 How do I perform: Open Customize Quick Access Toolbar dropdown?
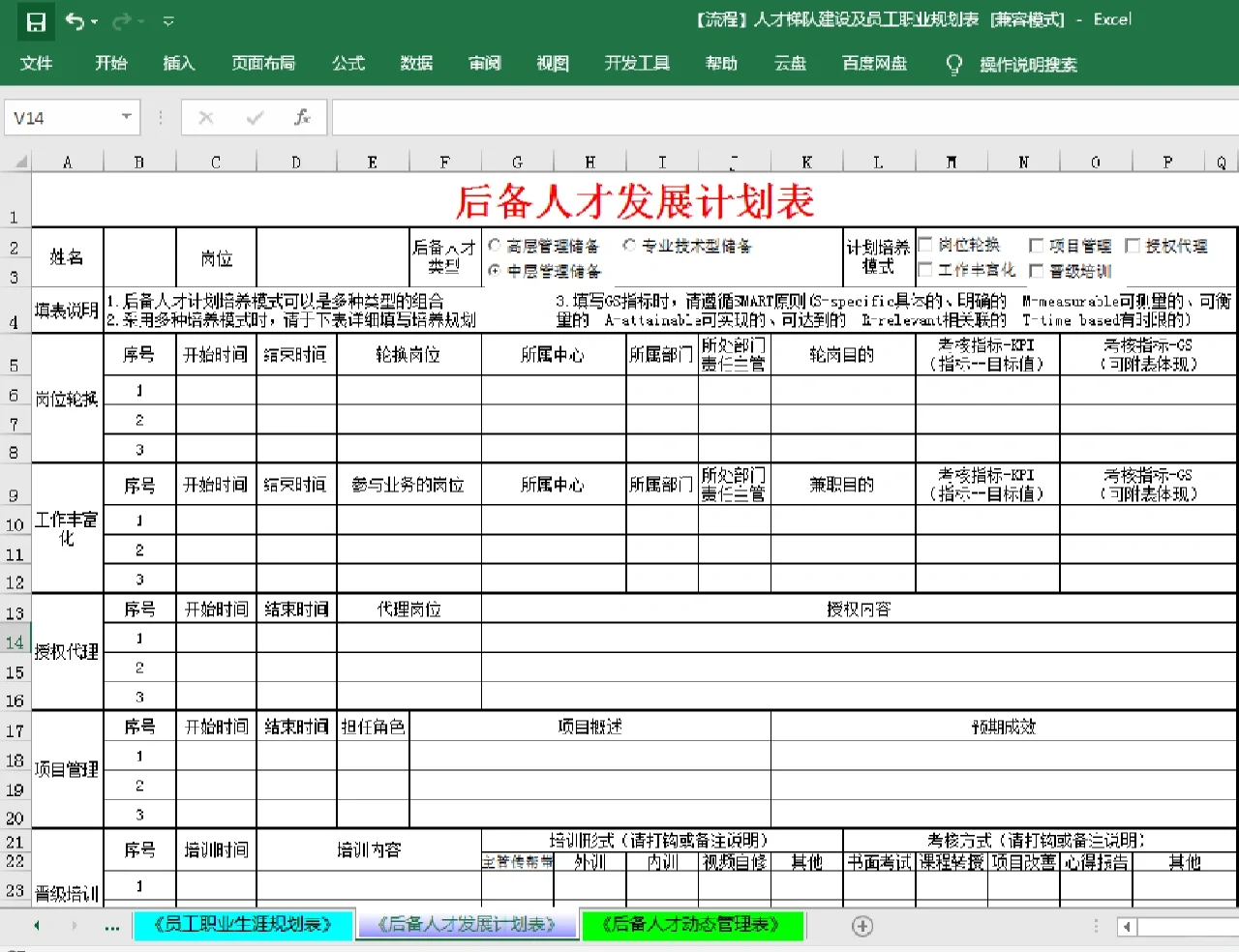coord(168,21)
